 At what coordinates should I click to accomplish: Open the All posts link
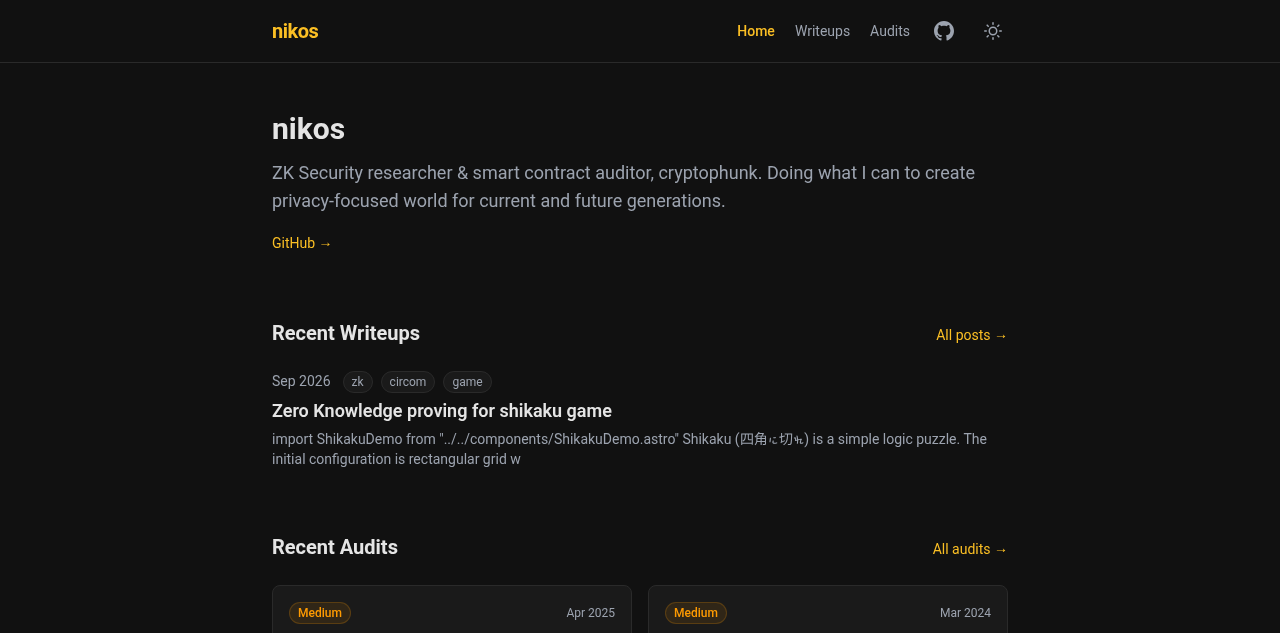[972, 335]
